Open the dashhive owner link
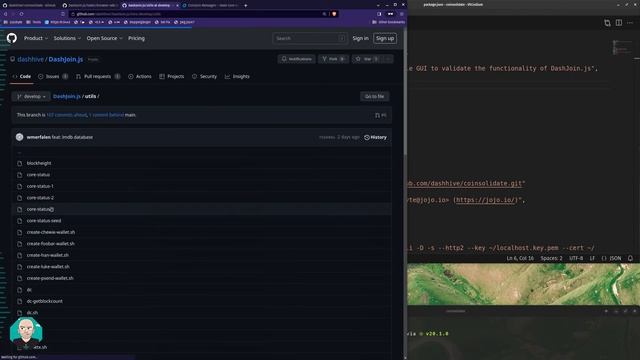 (x=30, y=59)
